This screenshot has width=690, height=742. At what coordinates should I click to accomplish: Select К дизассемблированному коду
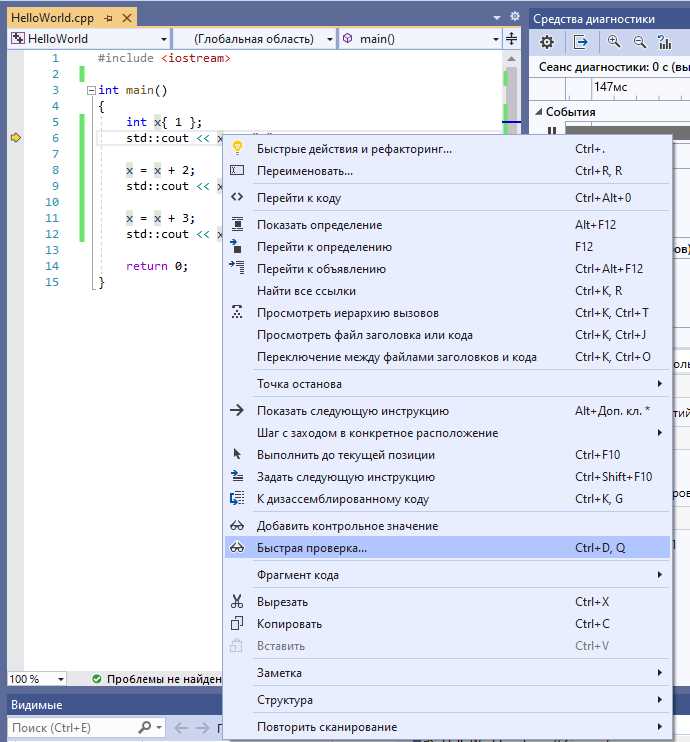pos(447,499)
